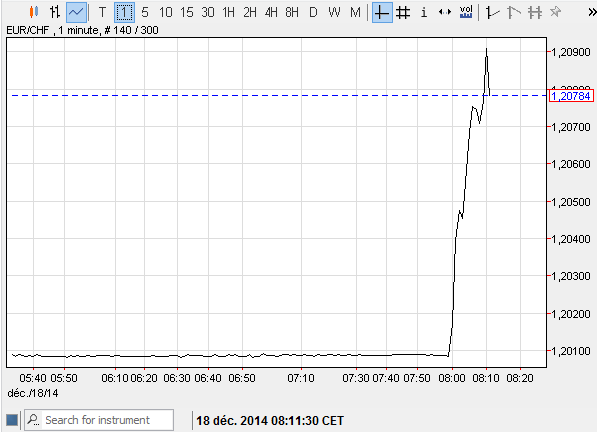Click the 1,20784 price marker label
This screenshot has width=597, height=432.
coord(571,96)
